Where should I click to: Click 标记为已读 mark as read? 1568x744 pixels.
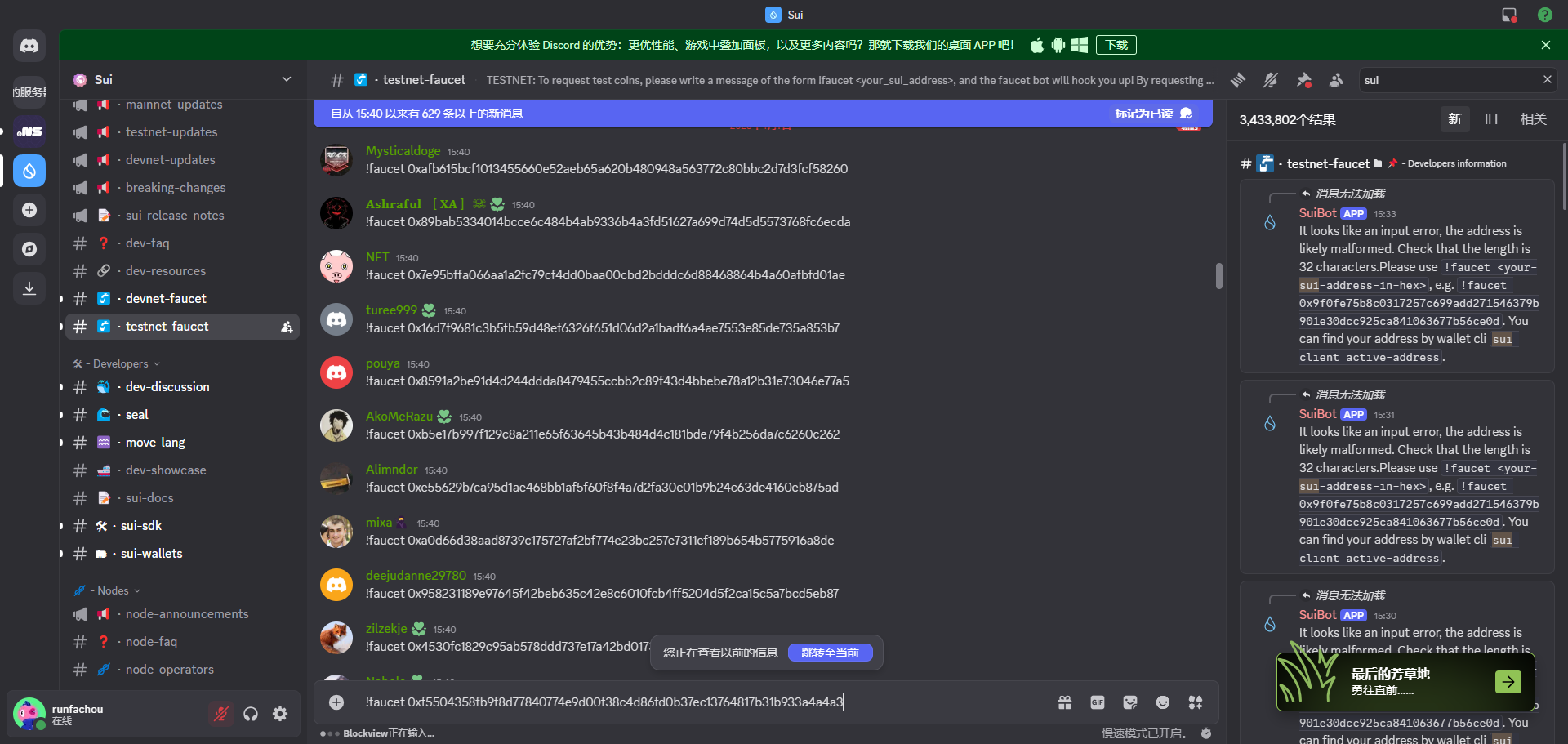(x=1153, y=114)
